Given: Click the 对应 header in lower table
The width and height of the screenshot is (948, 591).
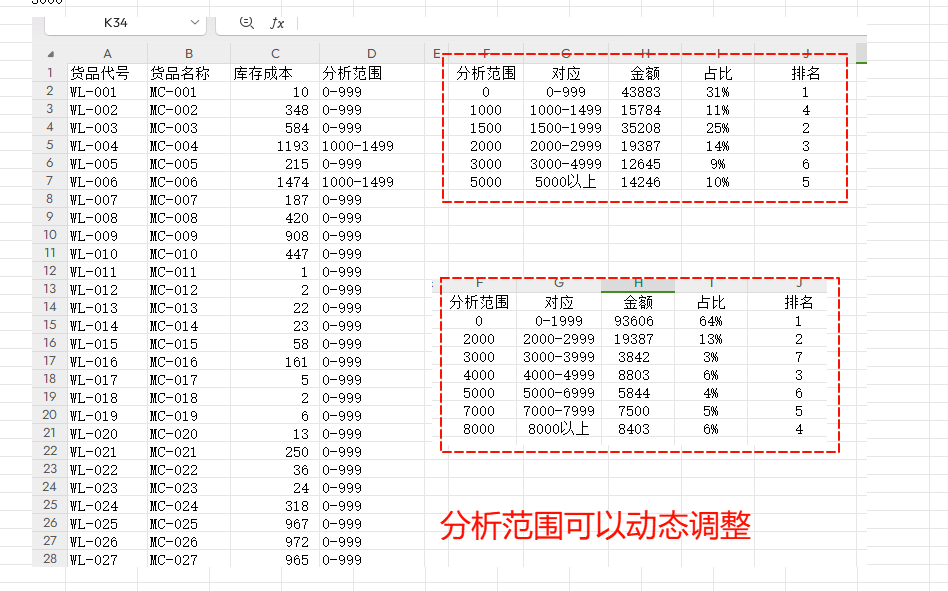Looking at the screenshot, I should tap(559, 302).
